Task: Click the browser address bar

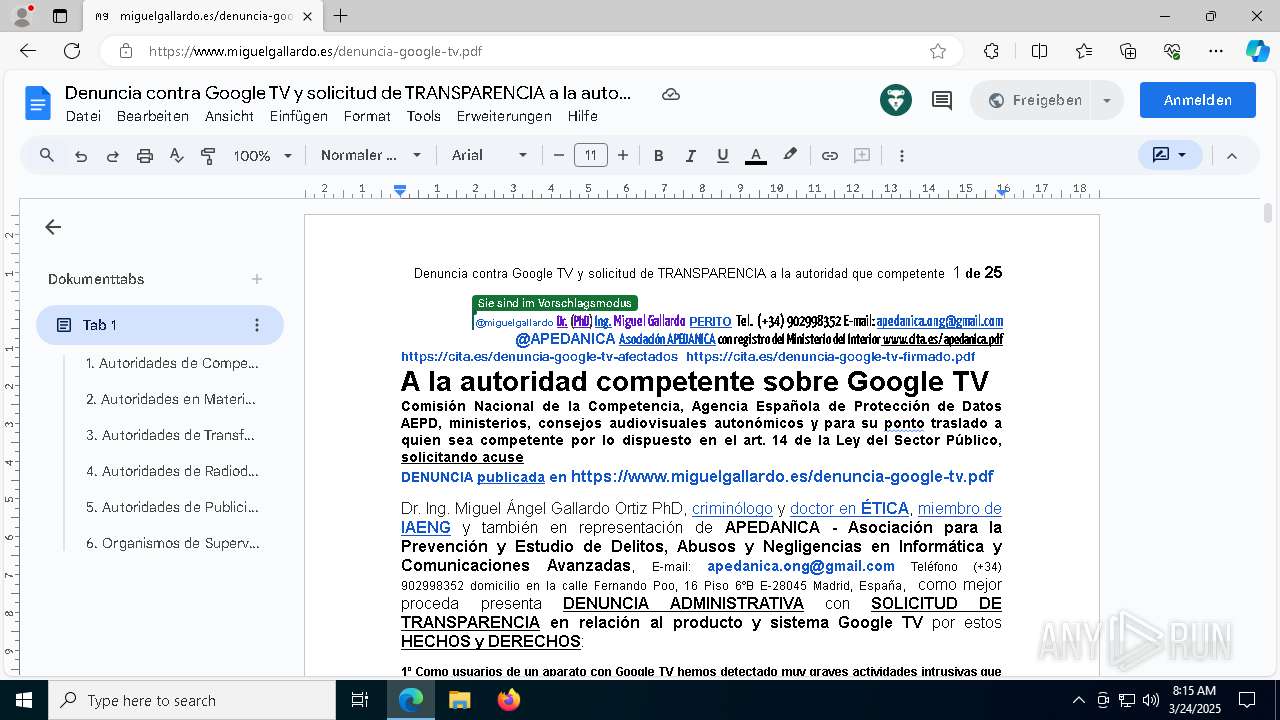Action: click(530, 51)
